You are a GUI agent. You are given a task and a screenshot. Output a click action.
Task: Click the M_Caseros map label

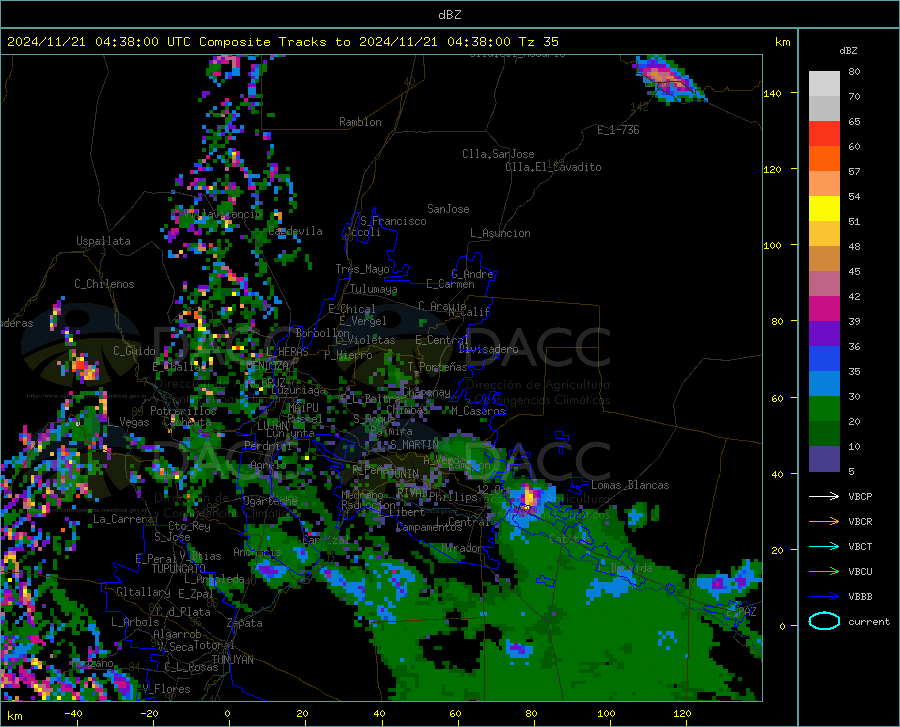tap(478, 411)
